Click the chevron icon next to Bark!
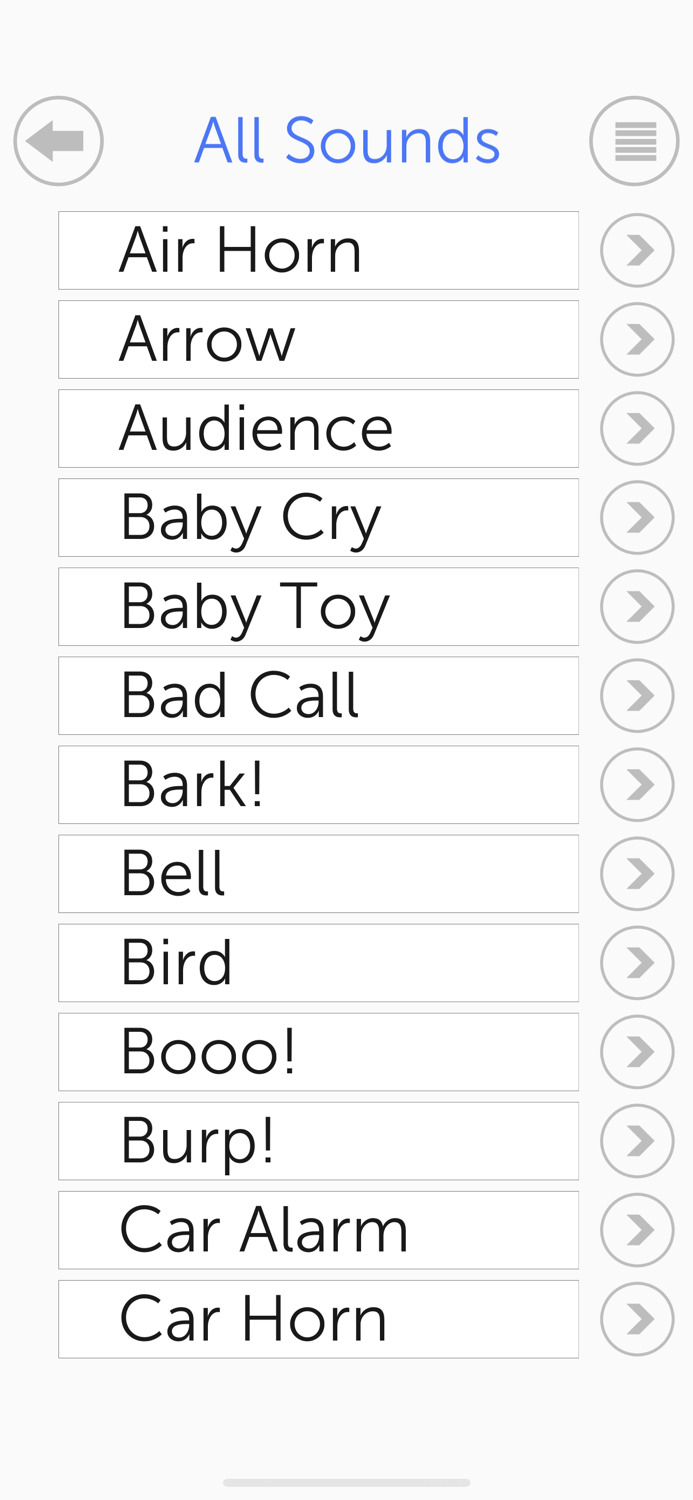Viewport: 693px width, 1500px height. tap(637, 784)
